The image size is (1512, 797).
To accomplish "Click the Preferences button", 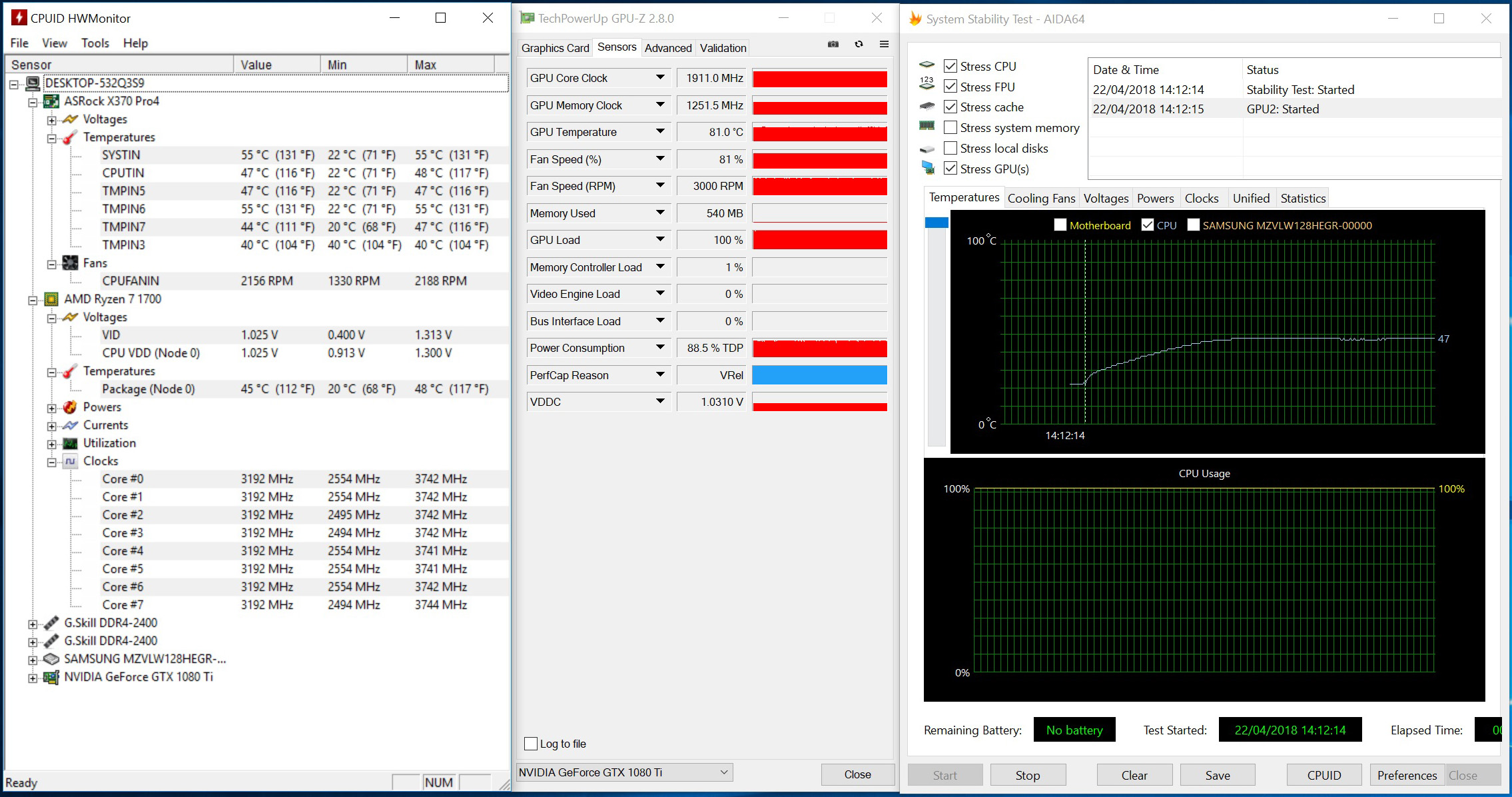I will (x=1407, y=775).
